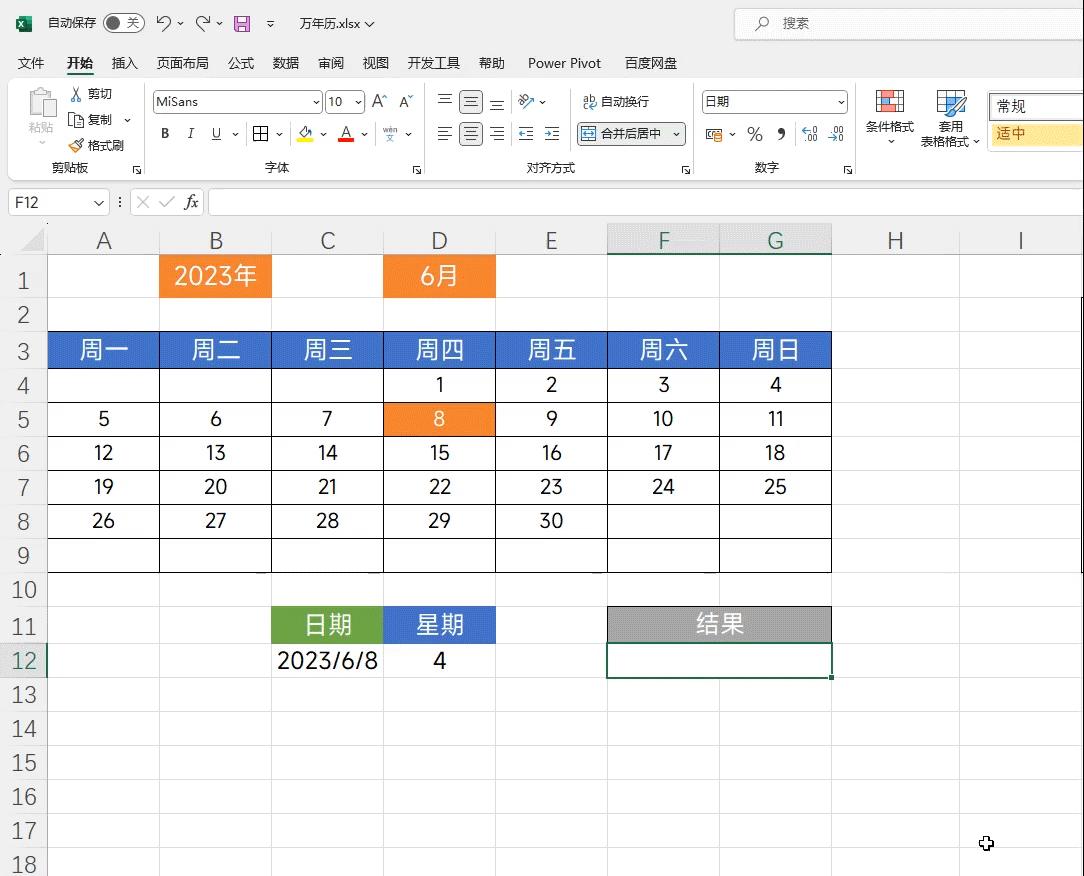Toggle Italic formatting
The image size is (1084, 876).
(190, 133)
